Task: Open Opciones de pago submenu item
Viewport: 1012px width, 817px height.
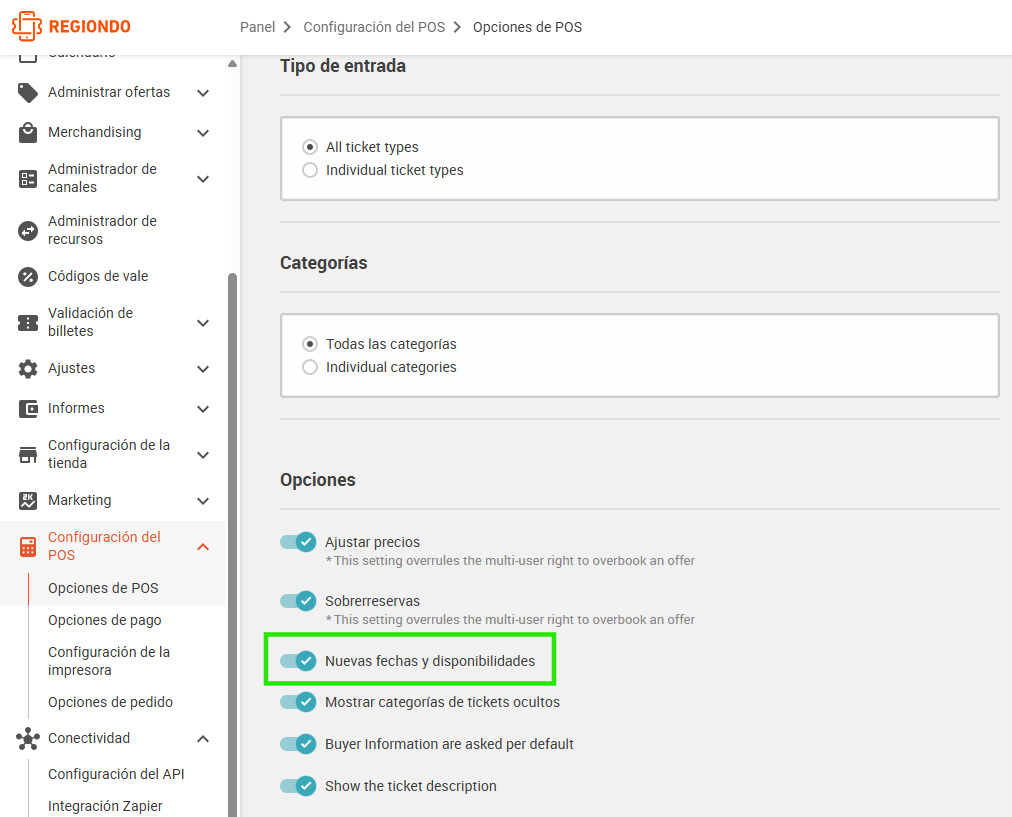Action: click(105, 620)
